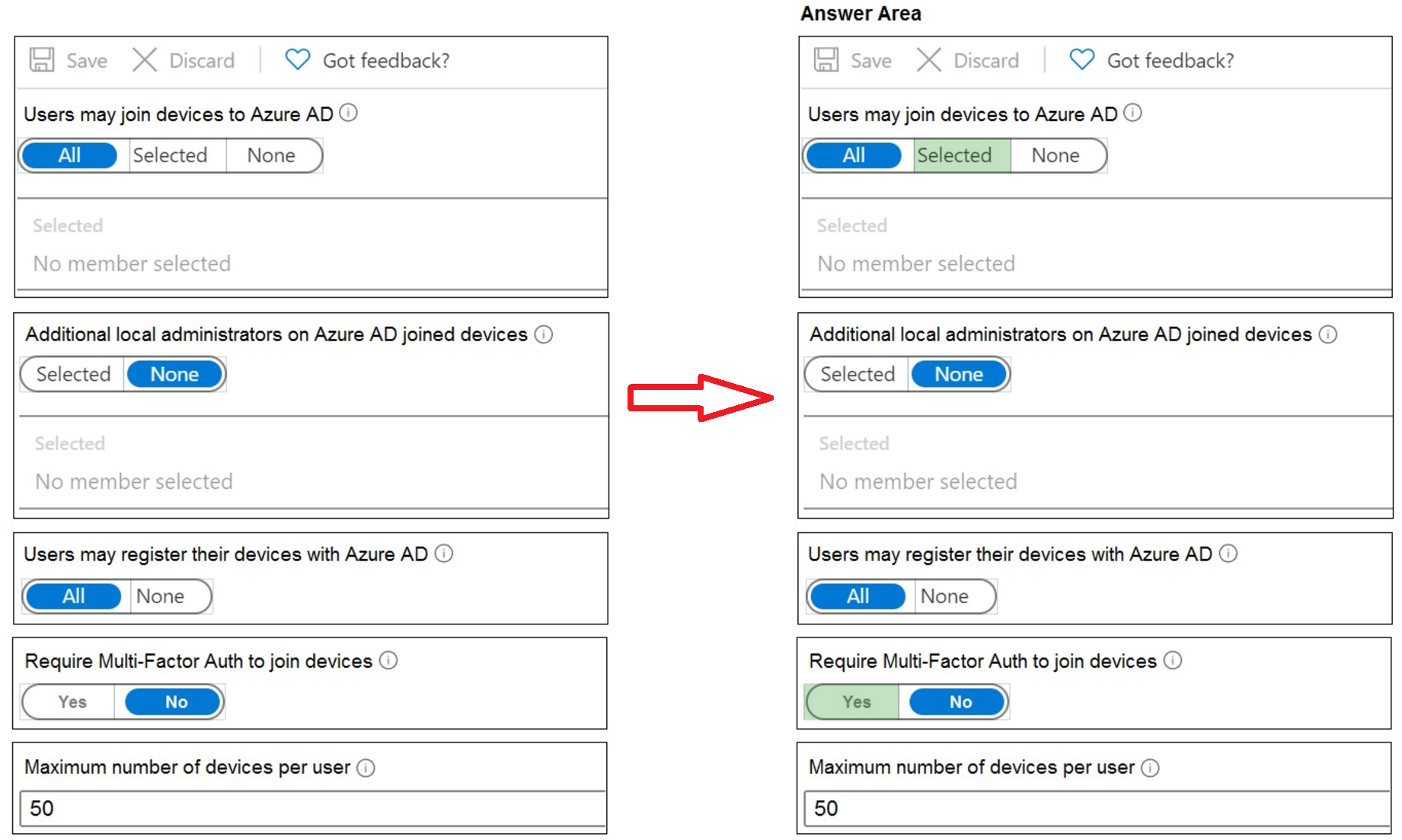This screenshot has height=840, width=1402.
Task: Click the max devices field showing 50 in the Answer Area
Action: (x=1097, y=809)
